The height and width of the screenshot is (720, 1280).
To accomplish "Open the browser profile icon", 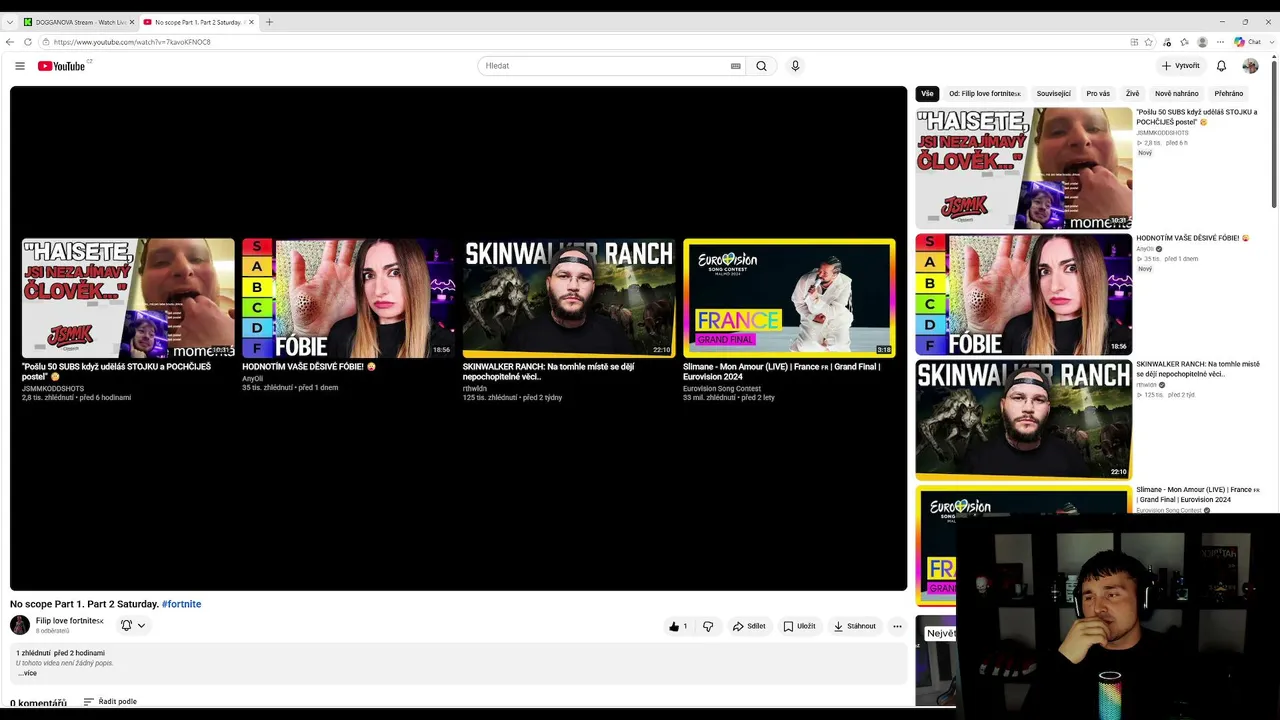I will tap(1202, 42).
